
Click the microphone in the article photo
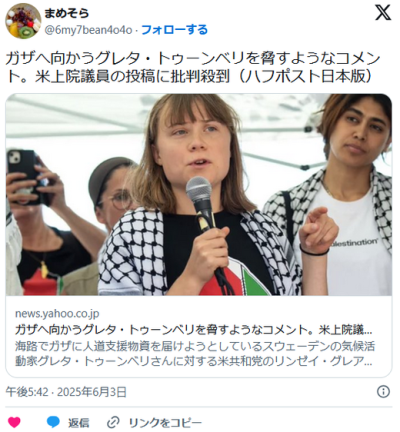[x=201, y=200]
